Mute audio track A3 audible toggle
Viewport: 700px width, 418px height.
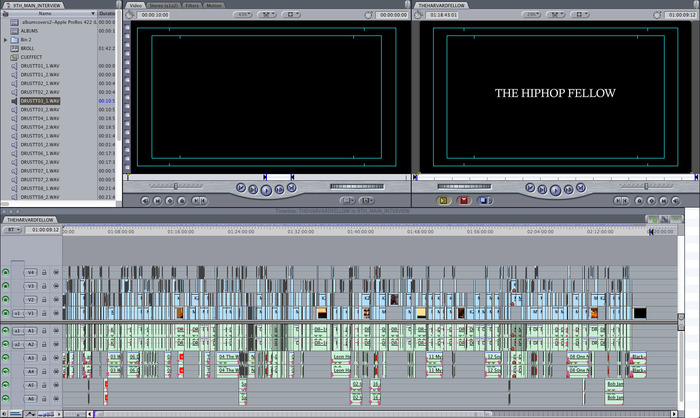(x=5, y=358)
